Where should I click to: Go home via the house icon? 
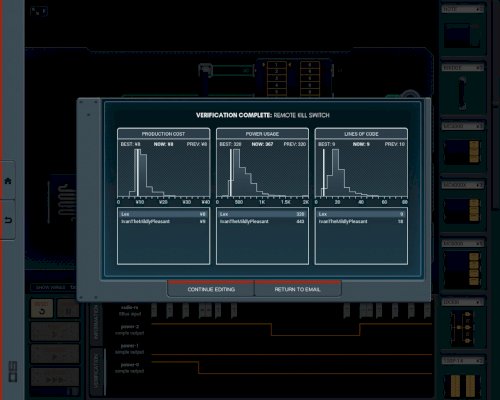coord(8,181)
